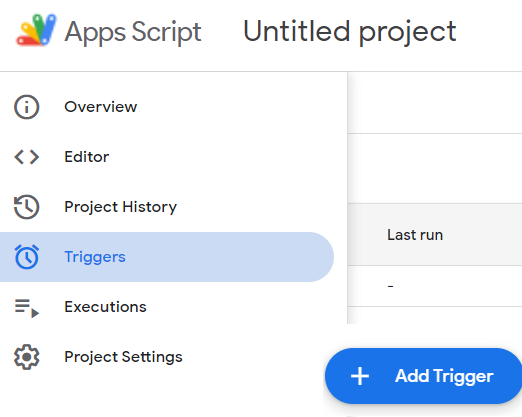This screenshot has width=522, height=417.
Task: Click the Executions list-play icon
Action: [27, 308]
